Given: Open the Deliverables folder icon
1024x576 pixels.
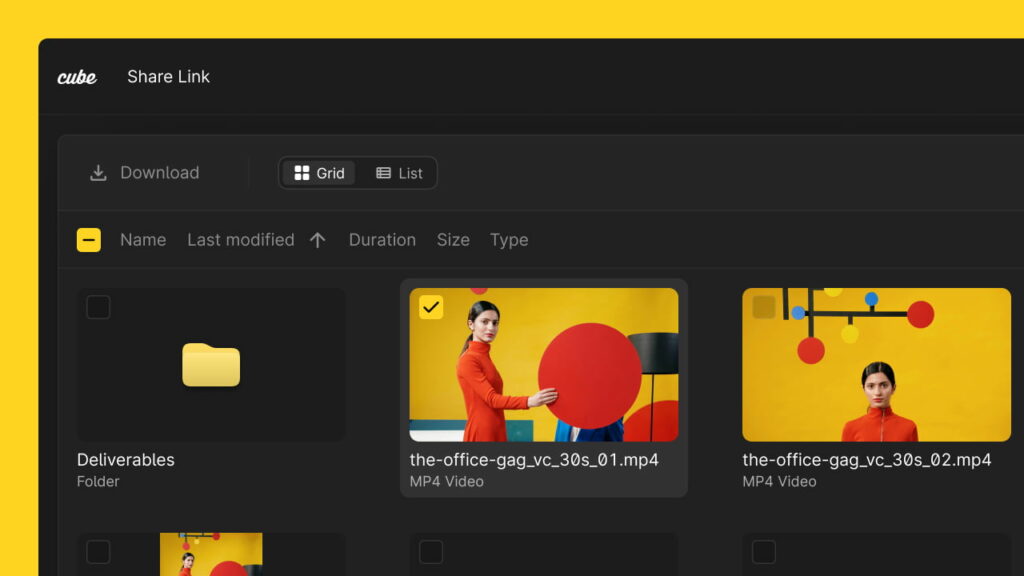Looking at the screenshot, I should click(211, 364).
